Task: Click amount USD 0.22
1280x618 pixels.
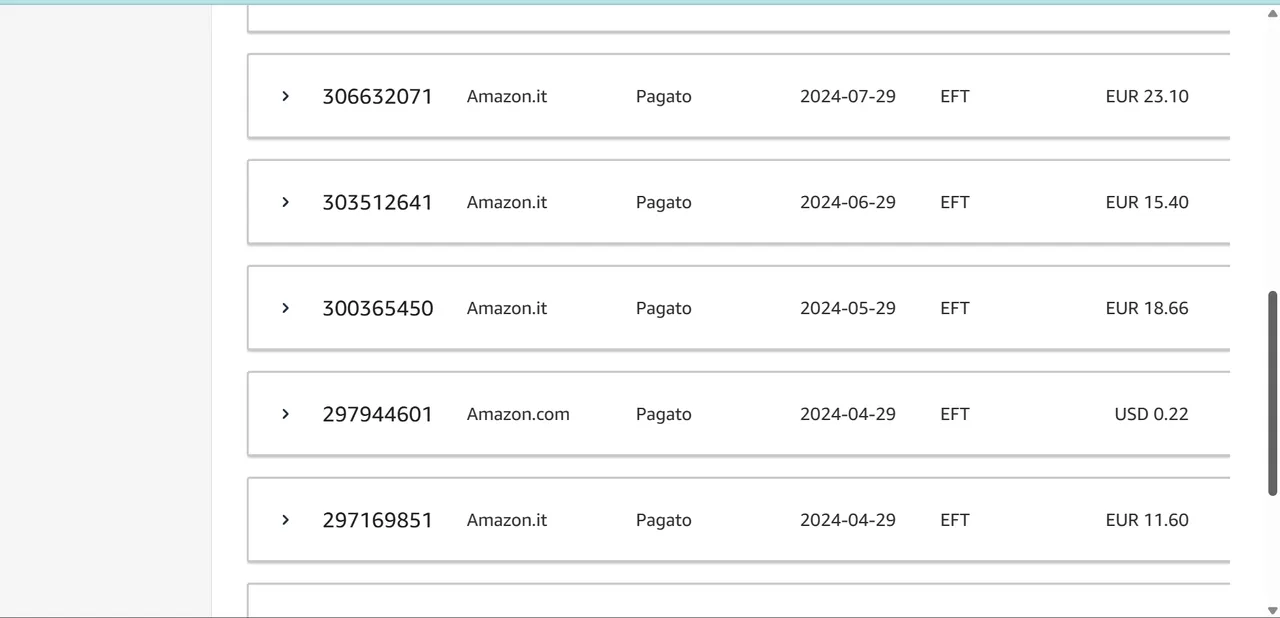Action: pos(1152,414)
